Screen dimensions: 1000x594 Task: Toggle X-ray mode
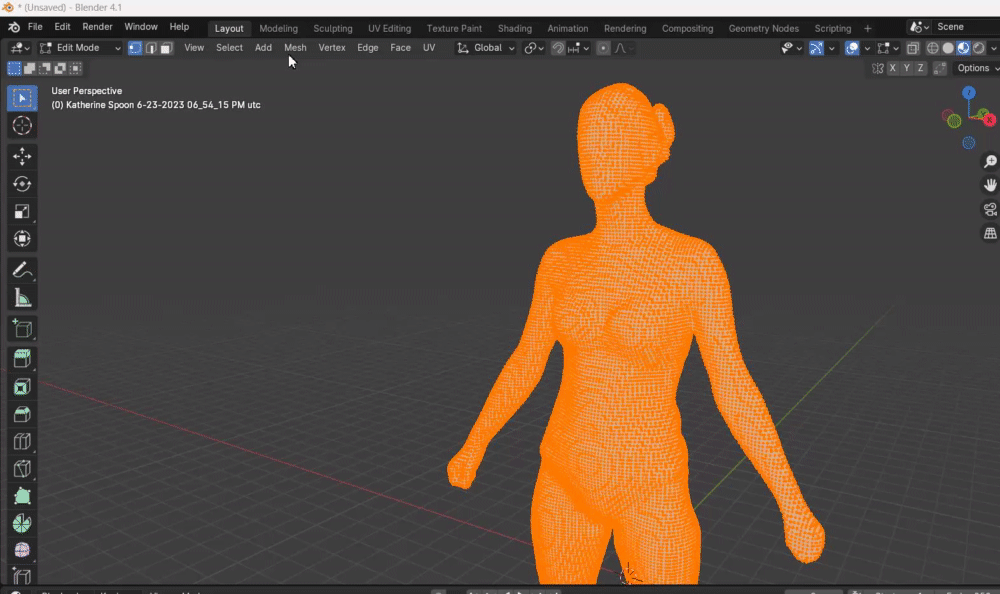913,48
